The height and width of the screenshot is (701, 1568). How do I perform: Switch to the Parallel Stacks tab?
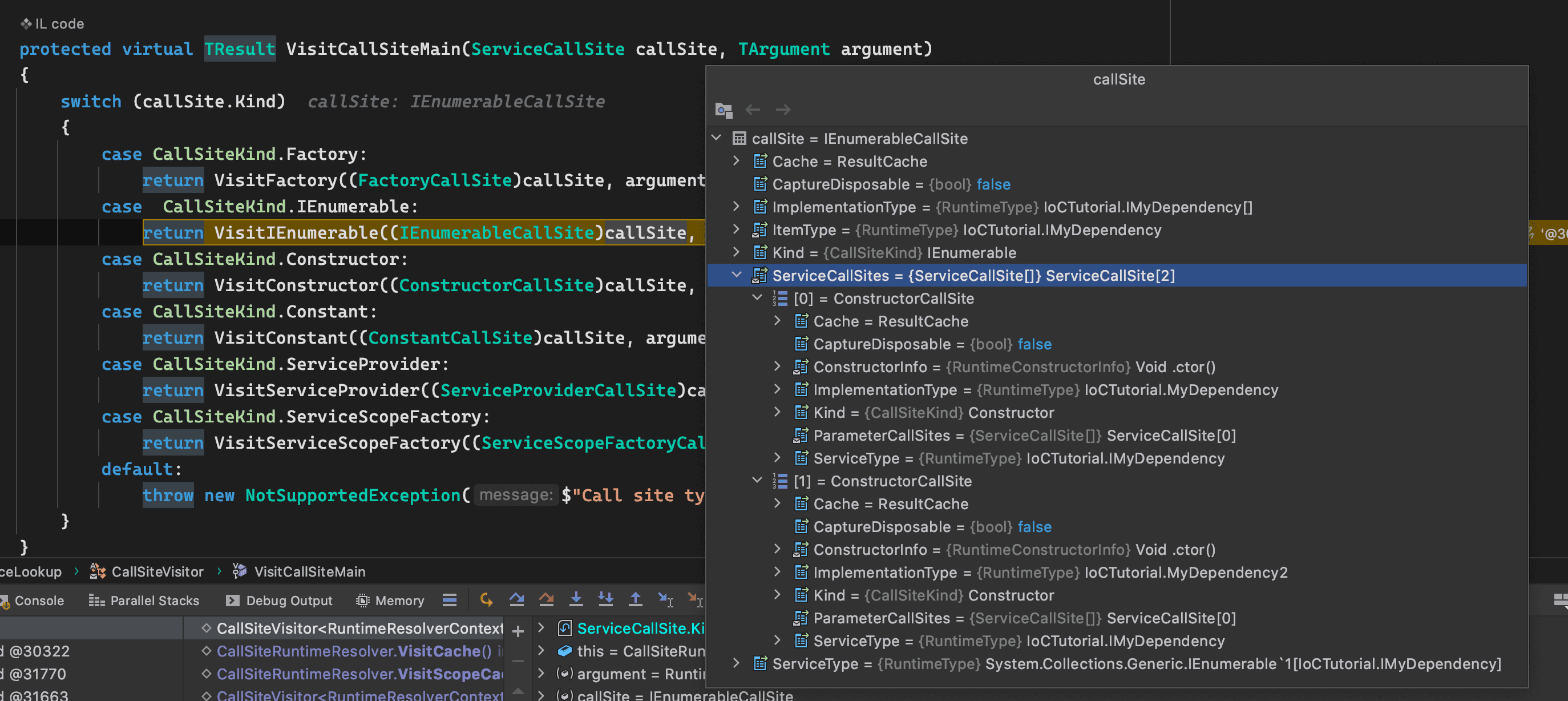click(154, 601)
